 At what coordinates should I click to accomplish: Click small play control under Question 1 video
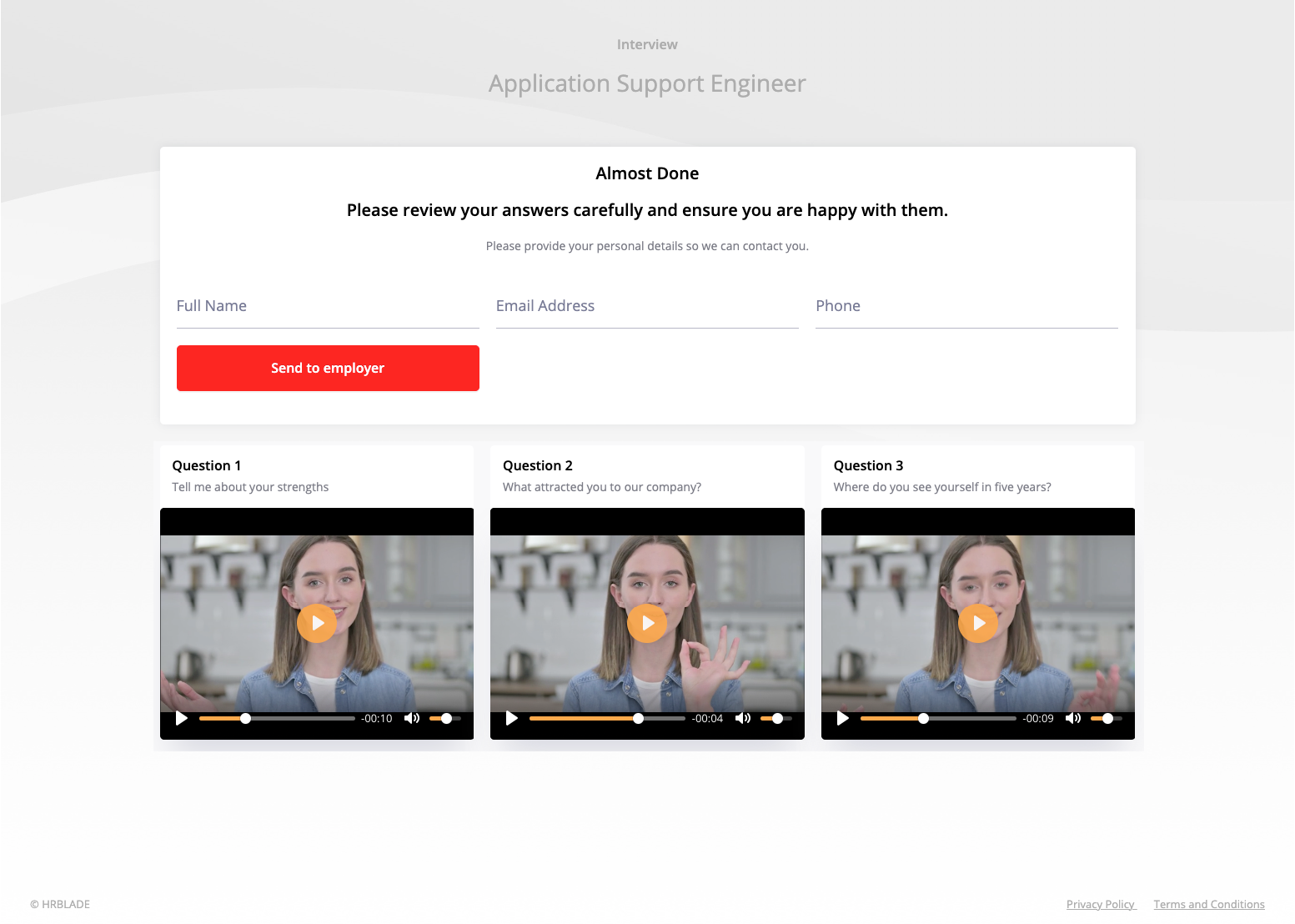point(182,719)
